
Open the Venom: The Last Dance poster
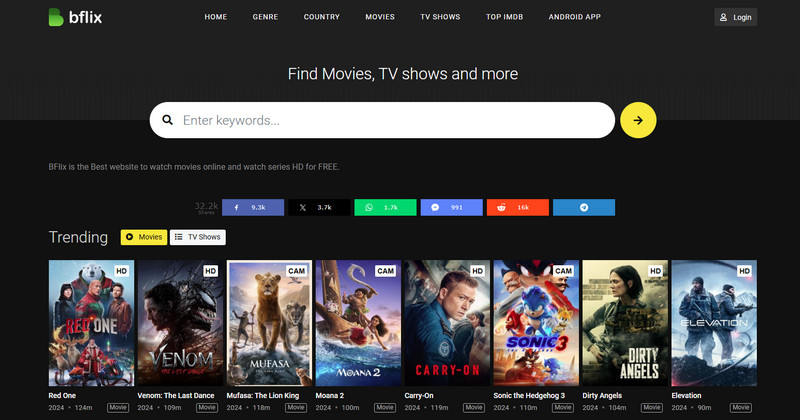pos(180,323)
